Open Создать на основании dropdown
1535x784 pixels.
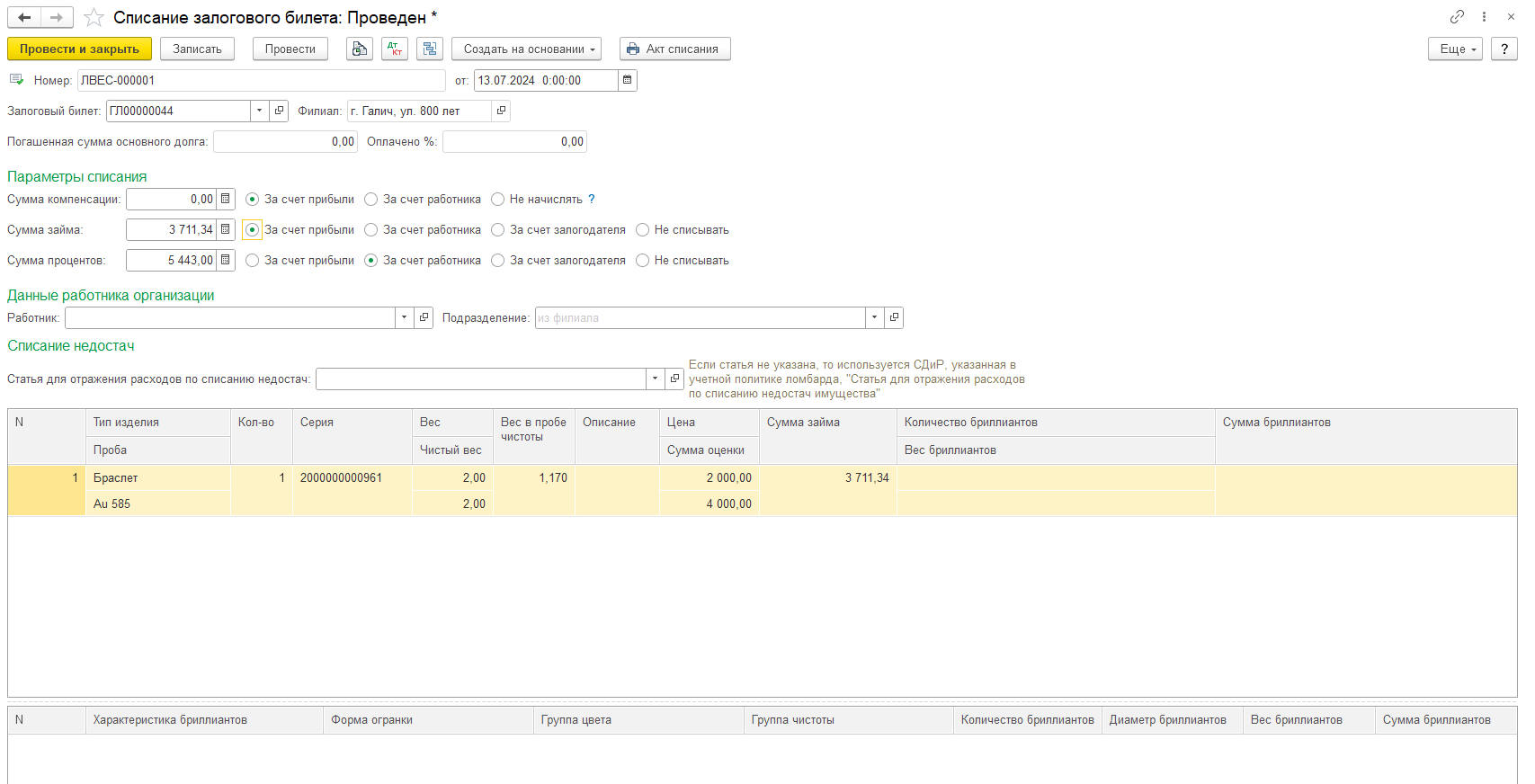click(527, 49)
